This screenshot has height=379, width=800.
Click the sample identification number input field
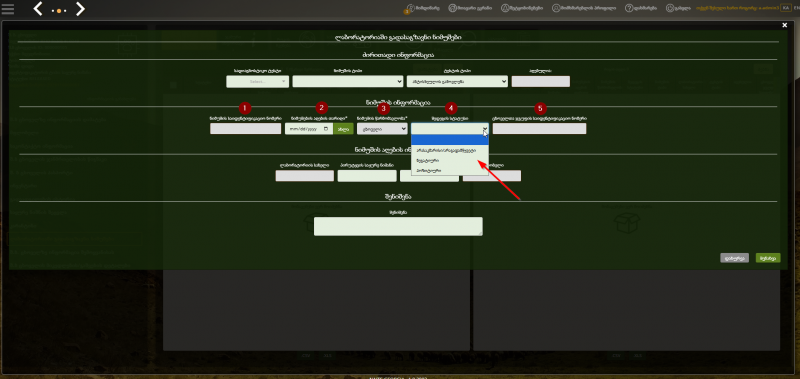pos(245,129)
